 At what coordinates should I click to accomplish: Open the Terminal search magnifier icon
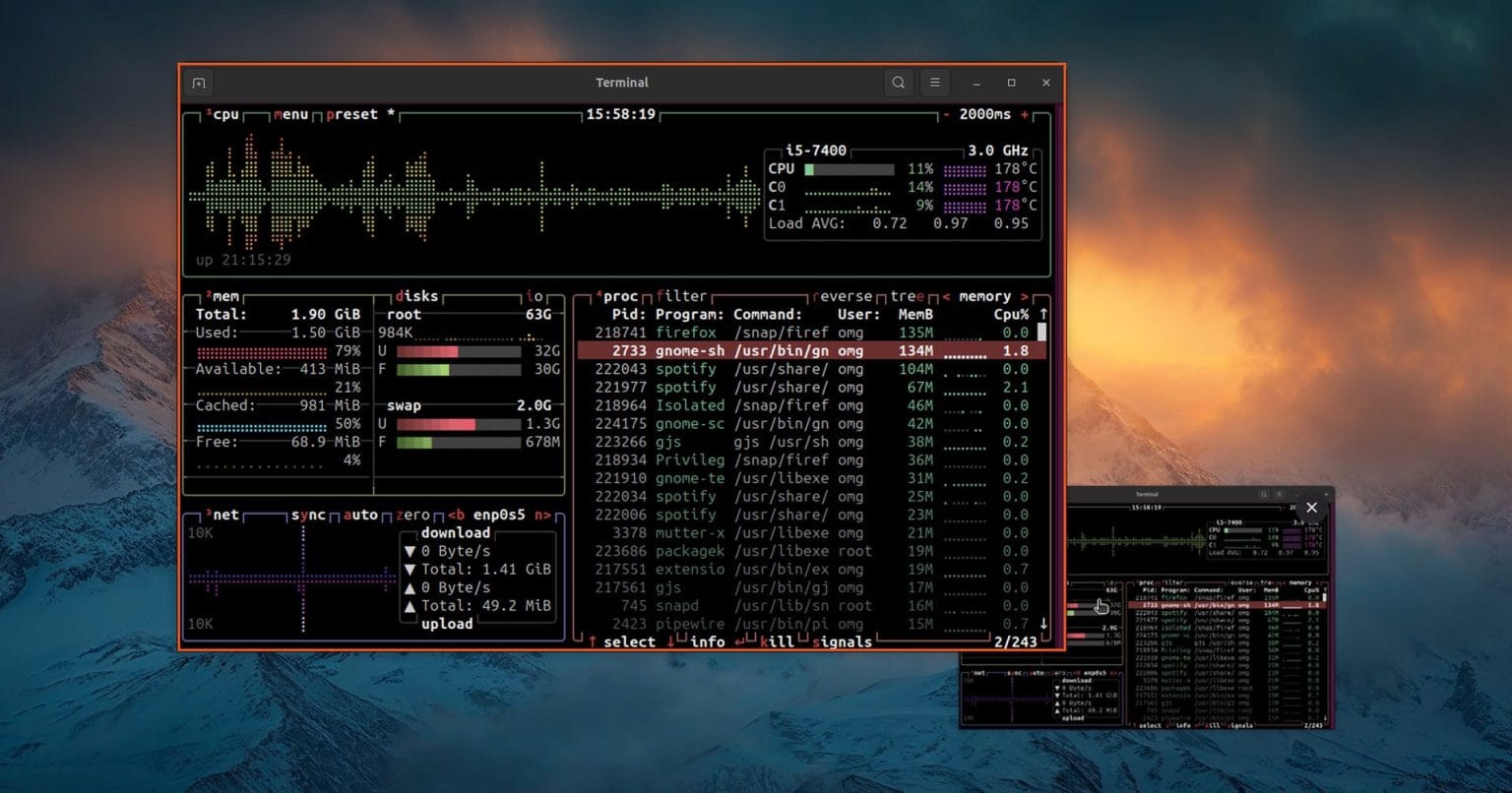(x=898, y=84)
